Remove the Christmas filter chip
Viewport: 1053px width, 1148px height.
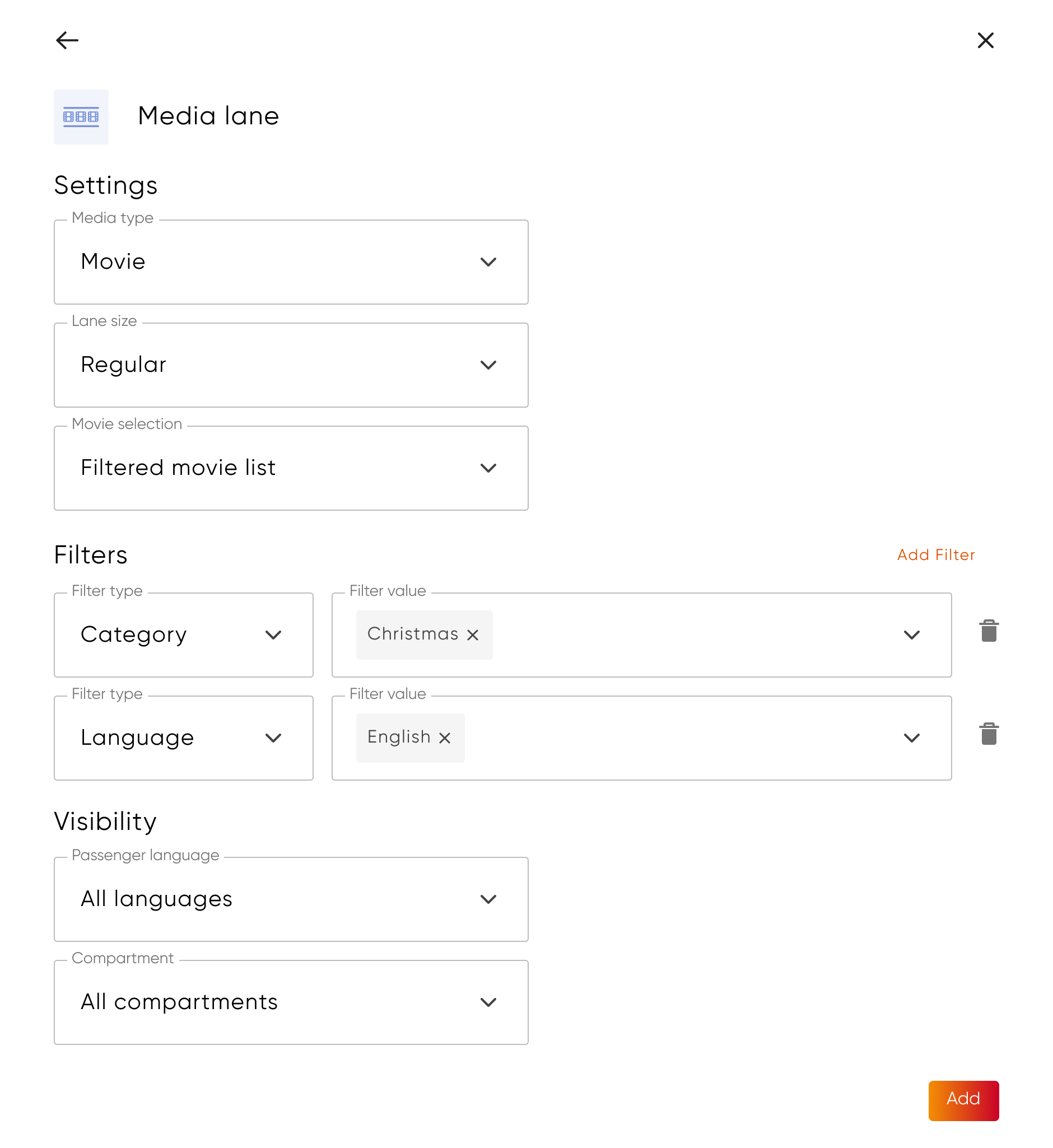tap(472, 635)
